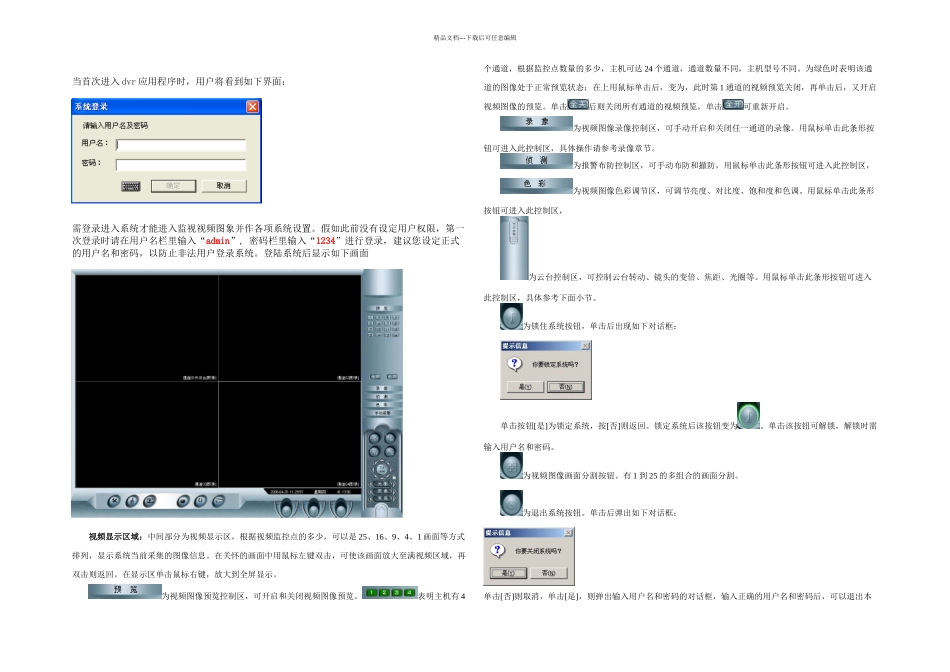Image resolution: width=950 pixels, height=672 pixels.
Task: Click 是(Y) in the lock system dialog
Action: [525, 387]
